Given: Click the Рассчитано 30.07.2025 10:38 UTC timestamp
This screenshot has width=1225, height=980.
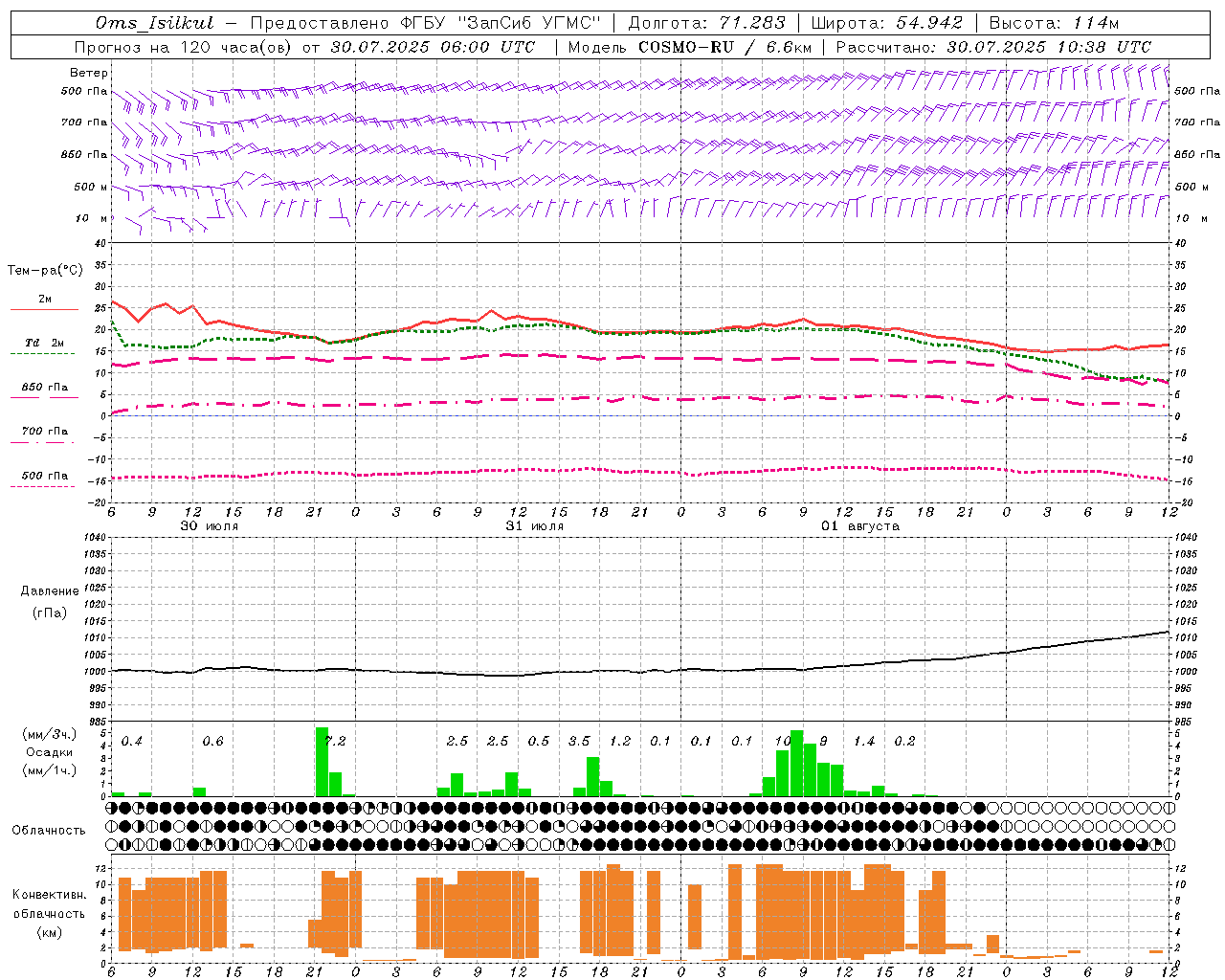Looking at the screenshot, I should pyautogui.click(x=993, y=47).
